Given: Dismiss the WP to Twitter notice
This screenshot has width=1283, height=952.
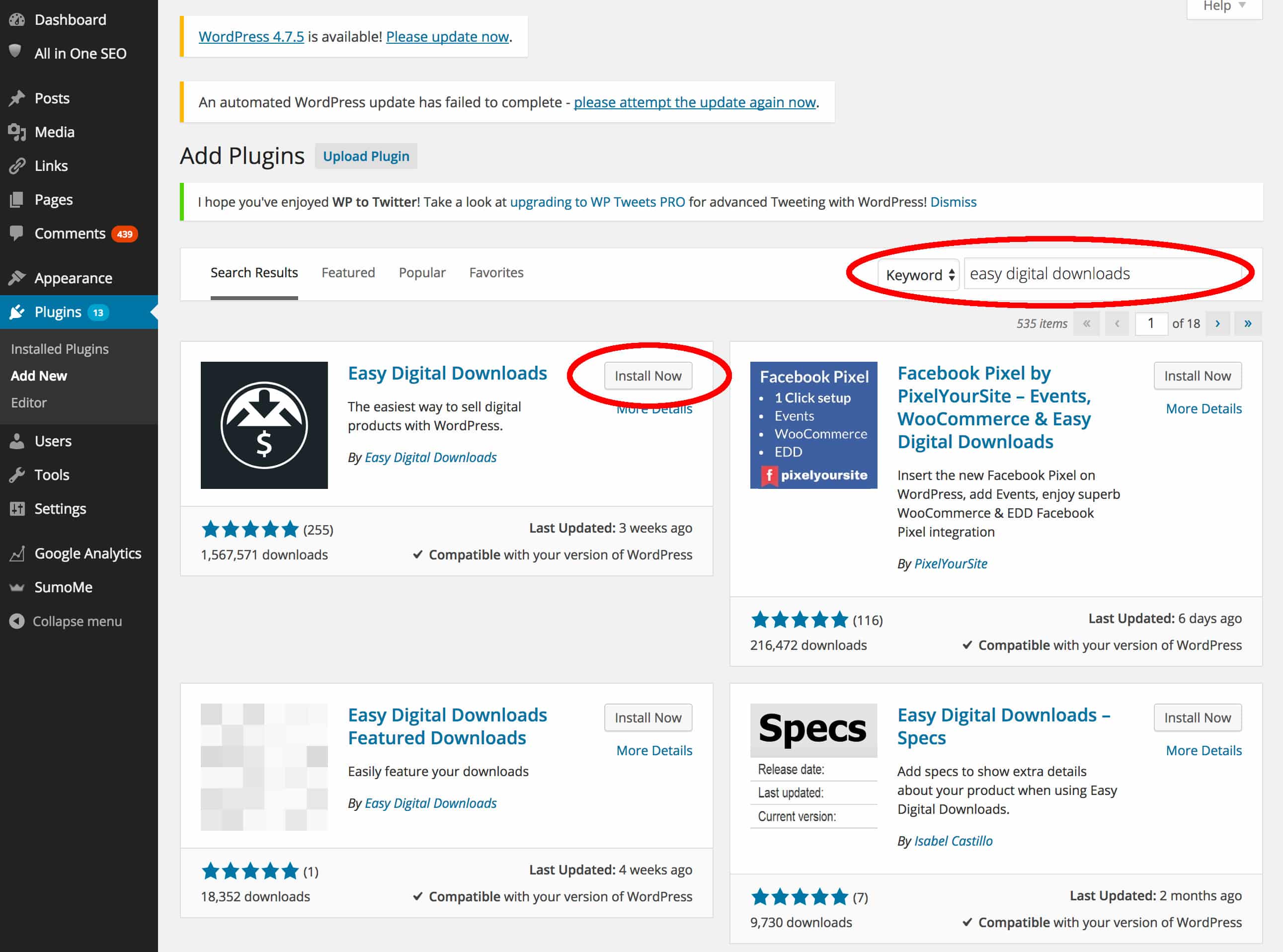Looking at the screenshot, I should tap(954, 202).
